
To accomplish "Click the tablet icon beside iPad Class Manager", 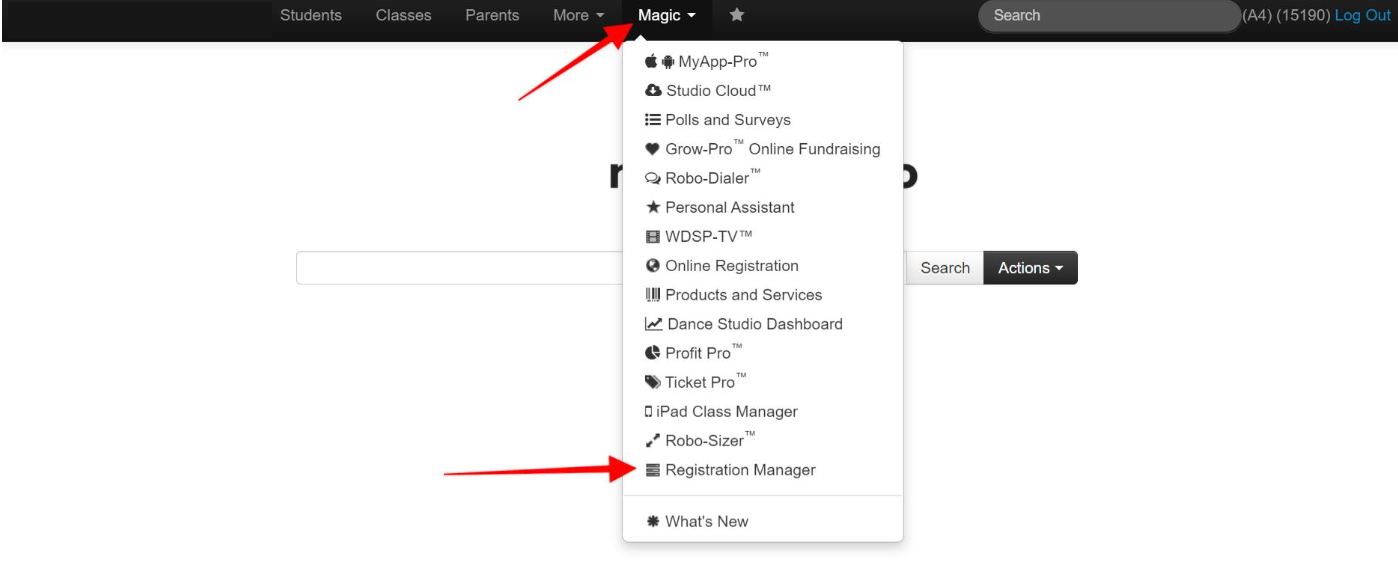I will pos(649,412).
